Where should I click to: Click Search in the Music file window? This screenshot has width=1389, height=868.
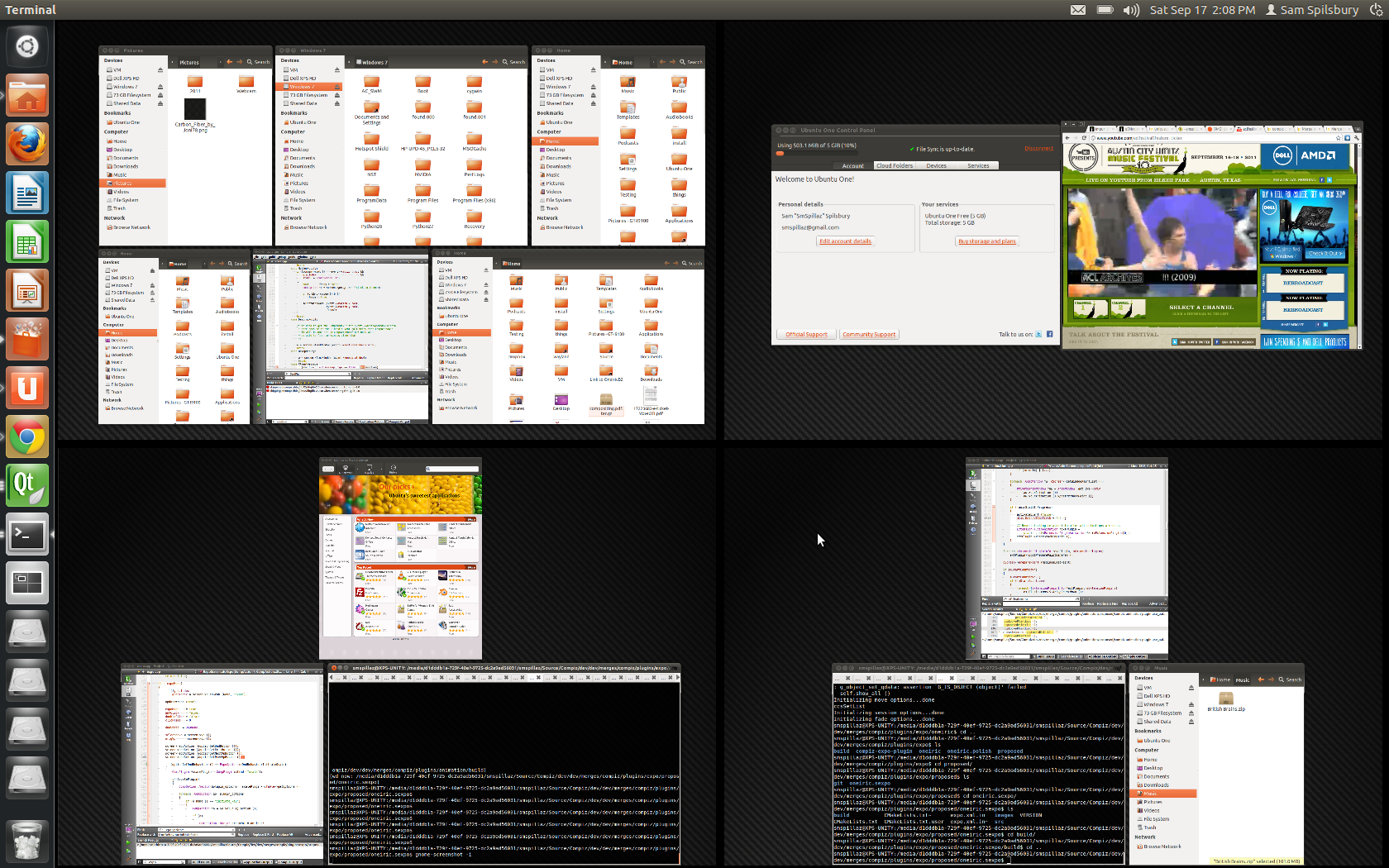1290,680
